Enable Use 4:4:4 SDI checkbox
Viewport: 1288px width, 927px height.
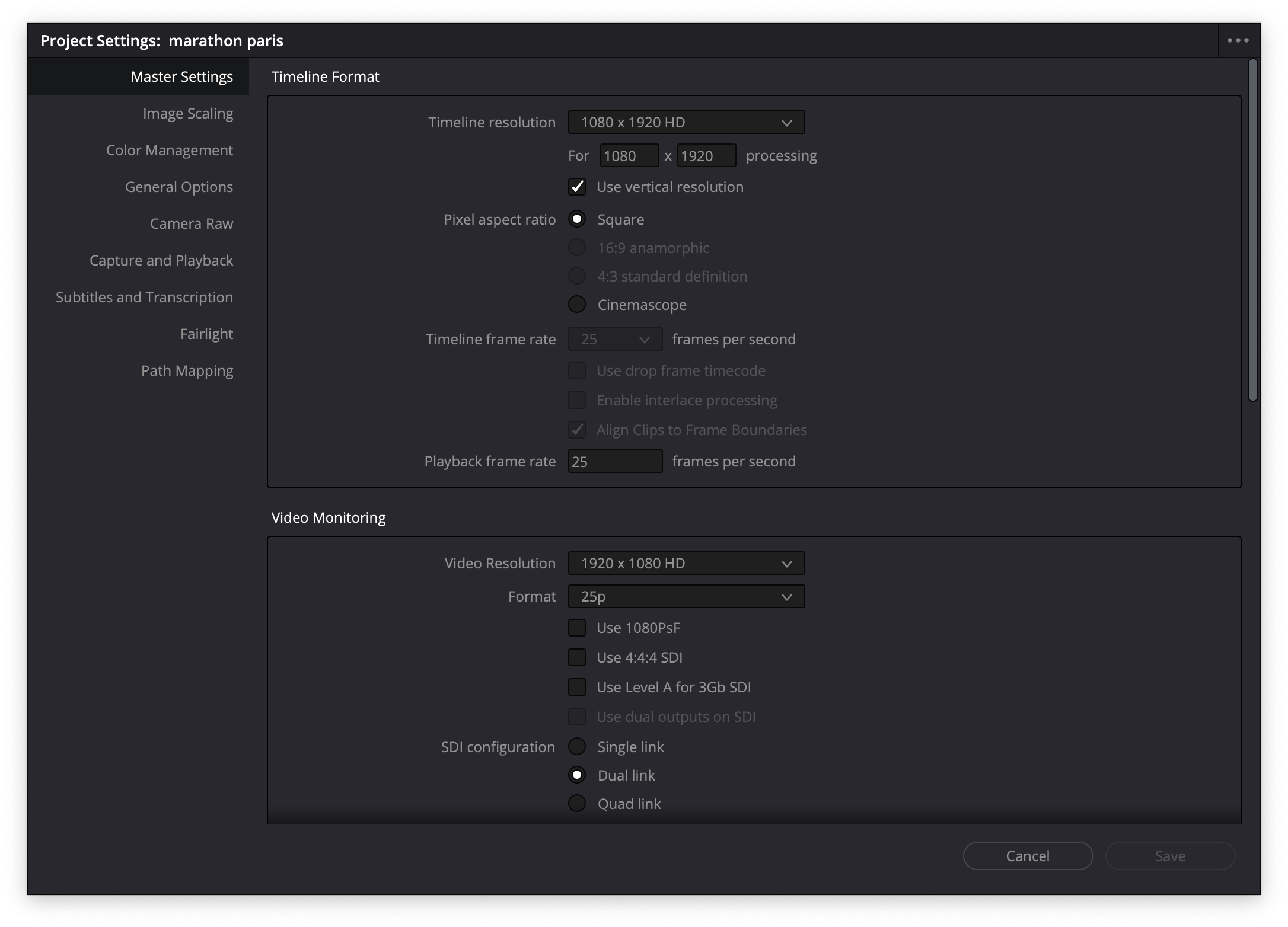[x=577, y=657]
